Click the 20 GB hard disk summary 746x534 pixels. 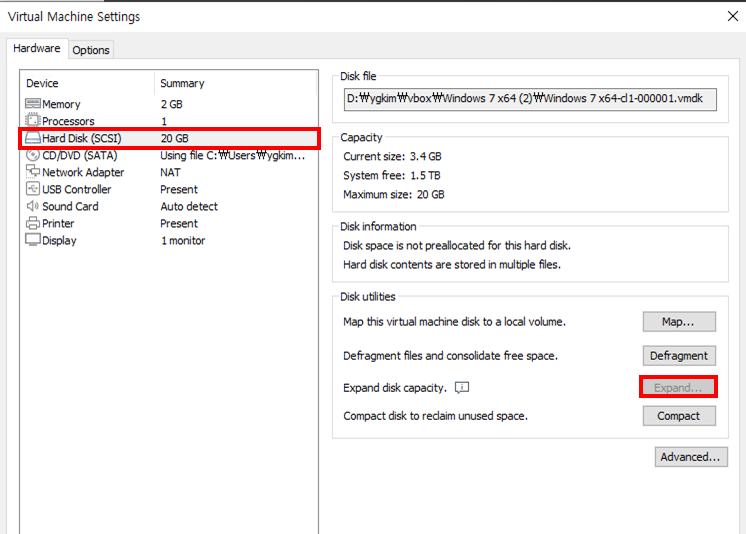coord(175,138)
